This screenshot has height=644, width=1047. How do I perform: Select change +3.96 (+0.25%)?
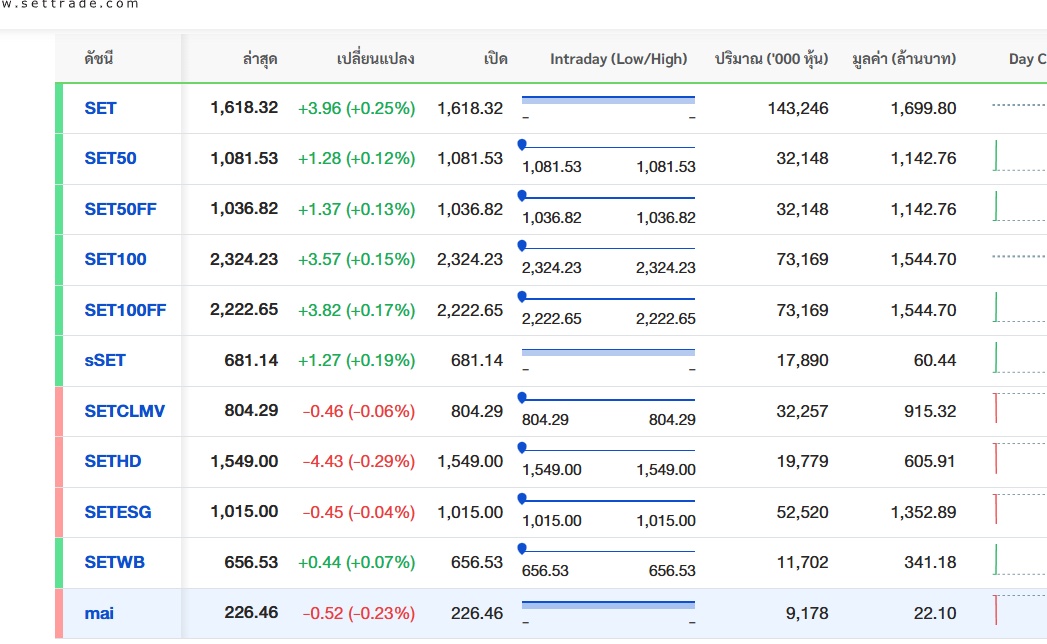point(357,108)
